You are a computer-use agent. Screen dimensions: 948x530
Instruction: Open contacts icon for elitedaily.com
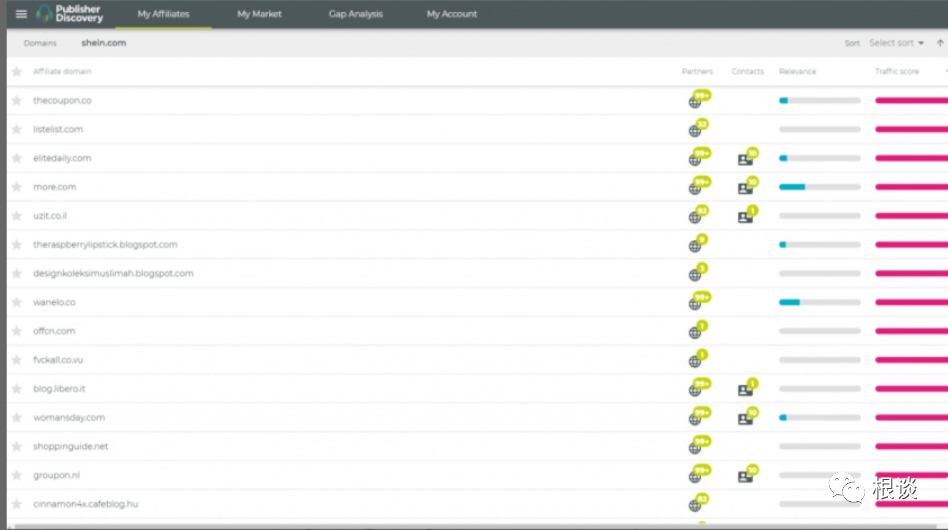click(x=748, y=157)
